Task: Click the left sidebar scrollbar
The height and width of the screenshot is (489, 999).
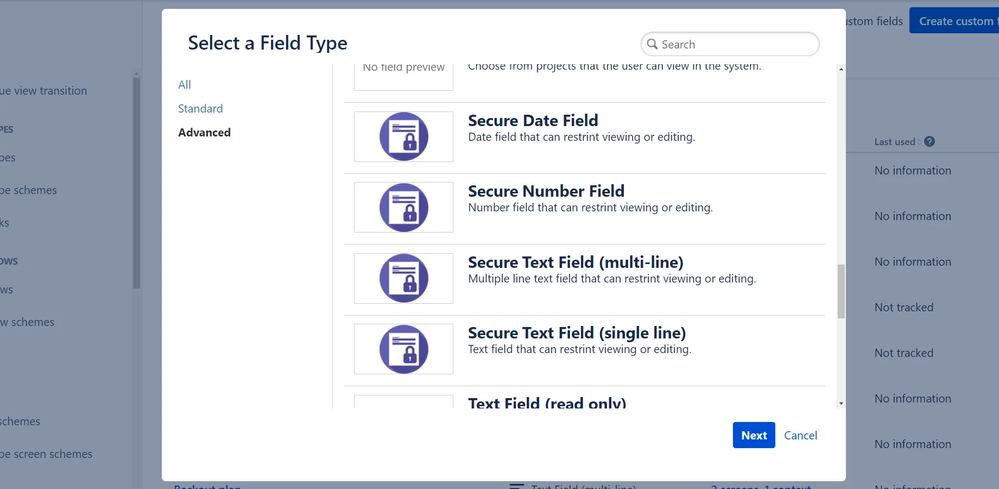Action: [136, 183]
